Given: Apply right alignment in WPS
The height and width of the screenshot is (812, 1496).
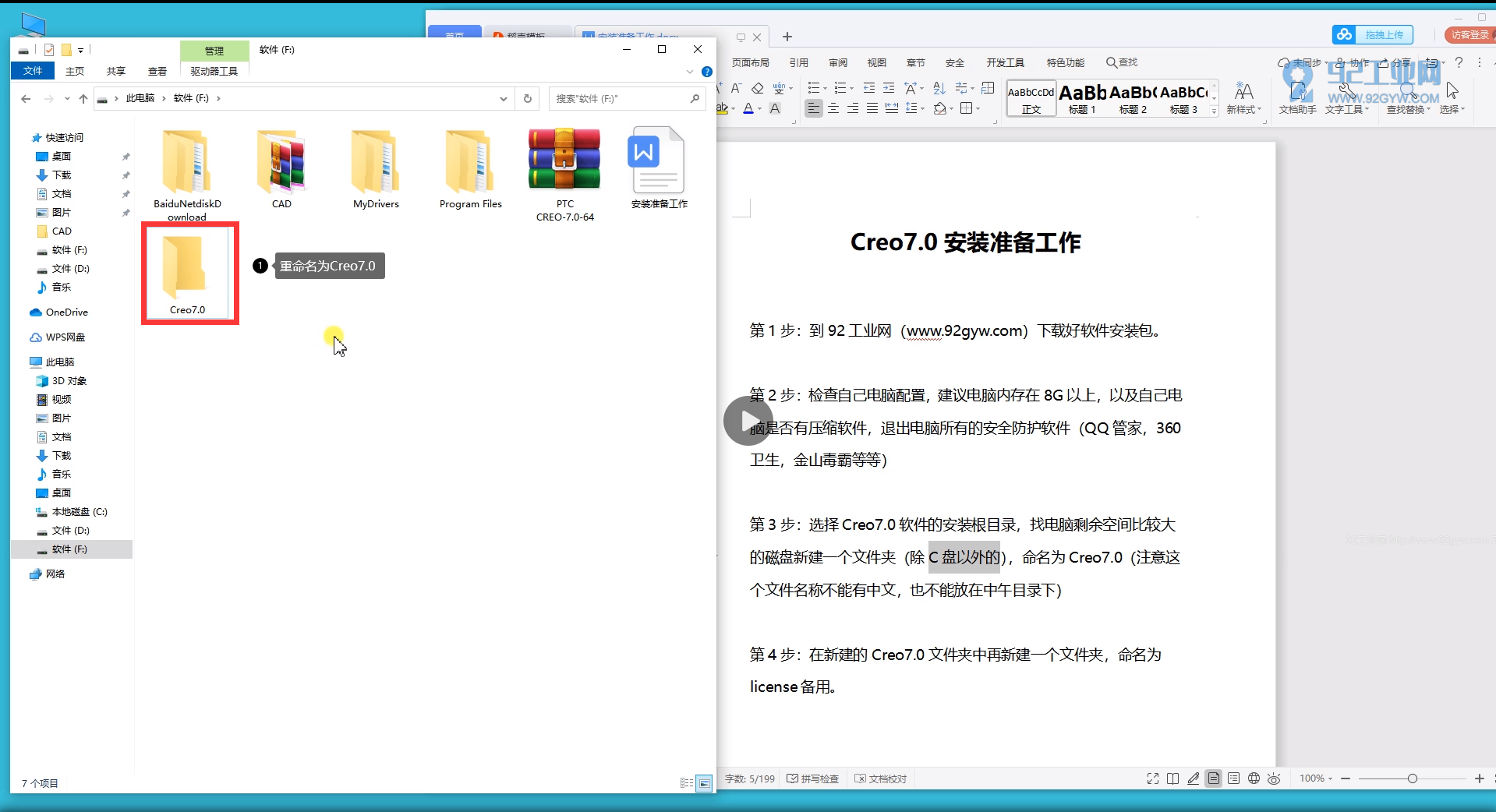Looking at the screenshot, I should click(x=853, y=108).
